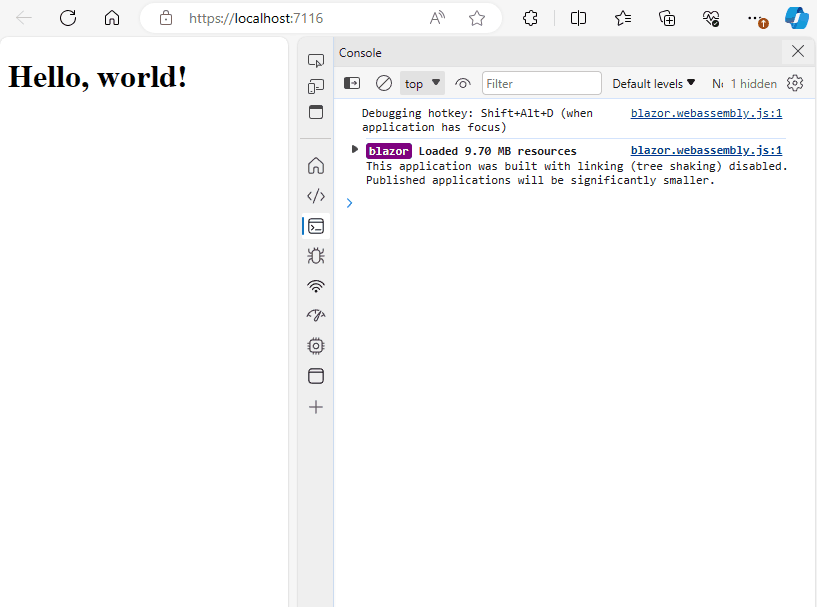Open the Memory chip icon panel

[316, 346]
